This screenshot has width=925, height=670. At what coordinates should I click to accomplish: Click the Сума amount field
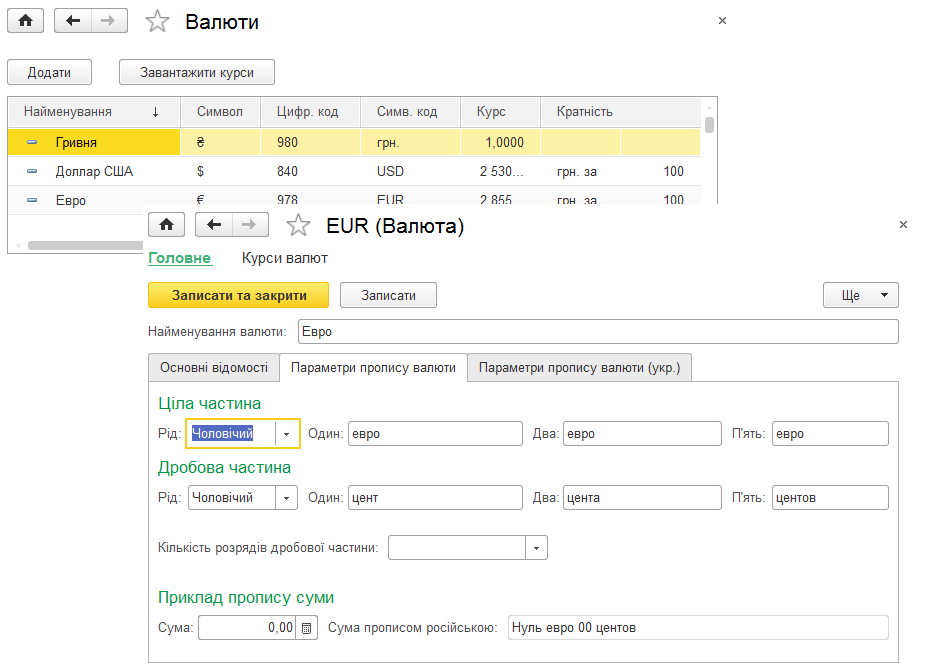tap(248, 628)
